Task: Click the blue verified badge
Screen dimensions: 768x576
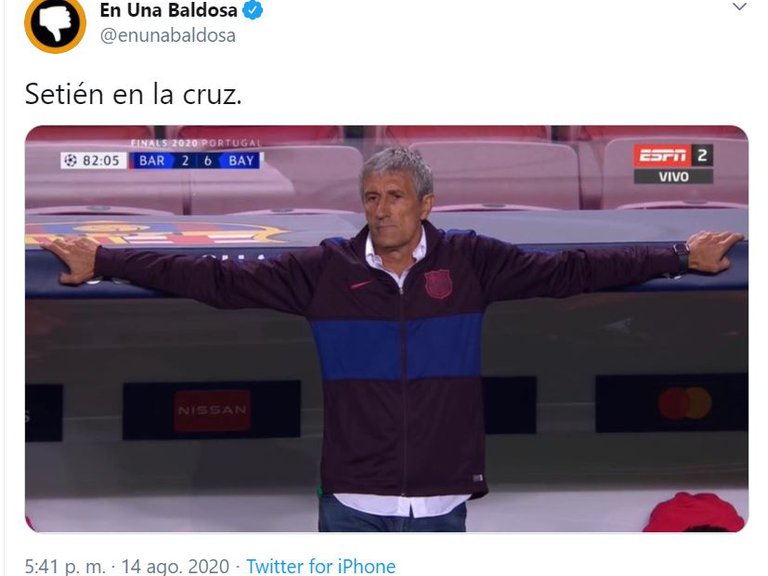Action: click(x=253, y=10)
